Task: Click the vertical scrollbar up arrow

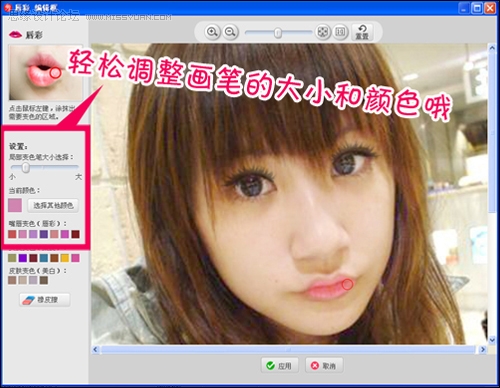Action: point(492,48)
